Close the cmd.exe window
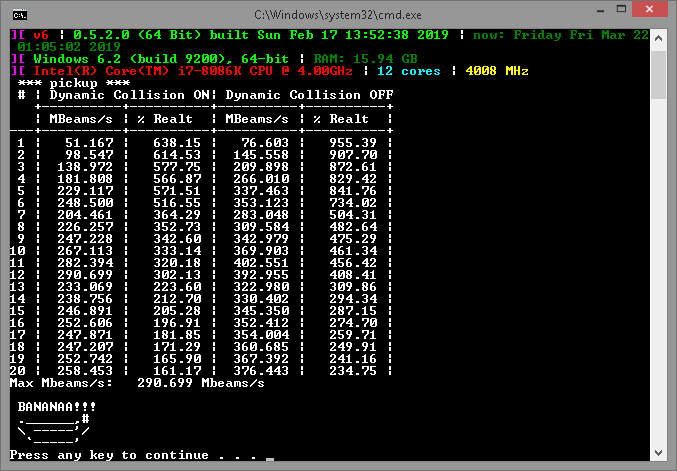 click(649, 9)
